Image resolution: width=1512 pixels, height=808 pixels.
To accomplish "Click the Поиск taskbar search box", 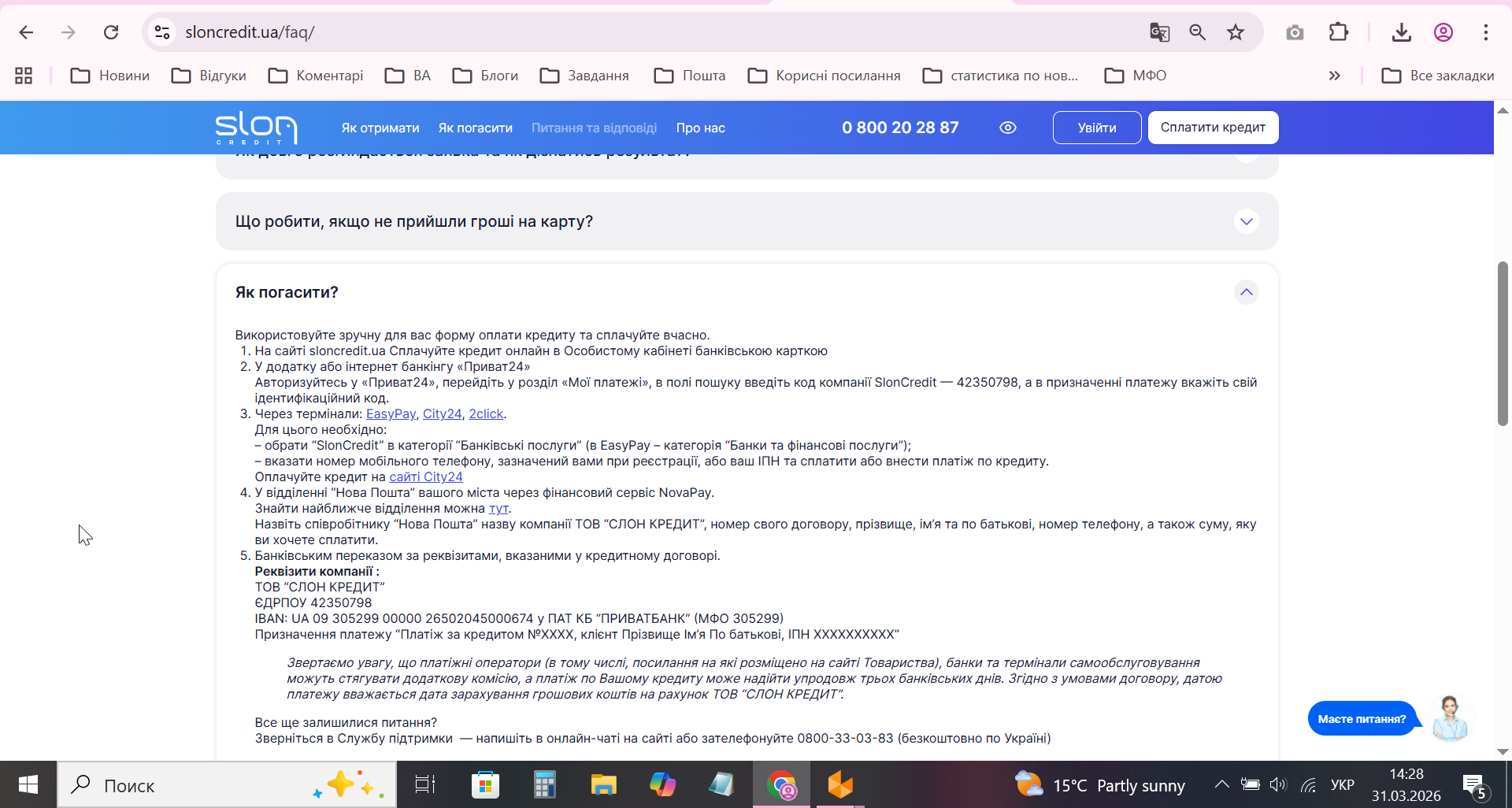I will coord(227,784).
